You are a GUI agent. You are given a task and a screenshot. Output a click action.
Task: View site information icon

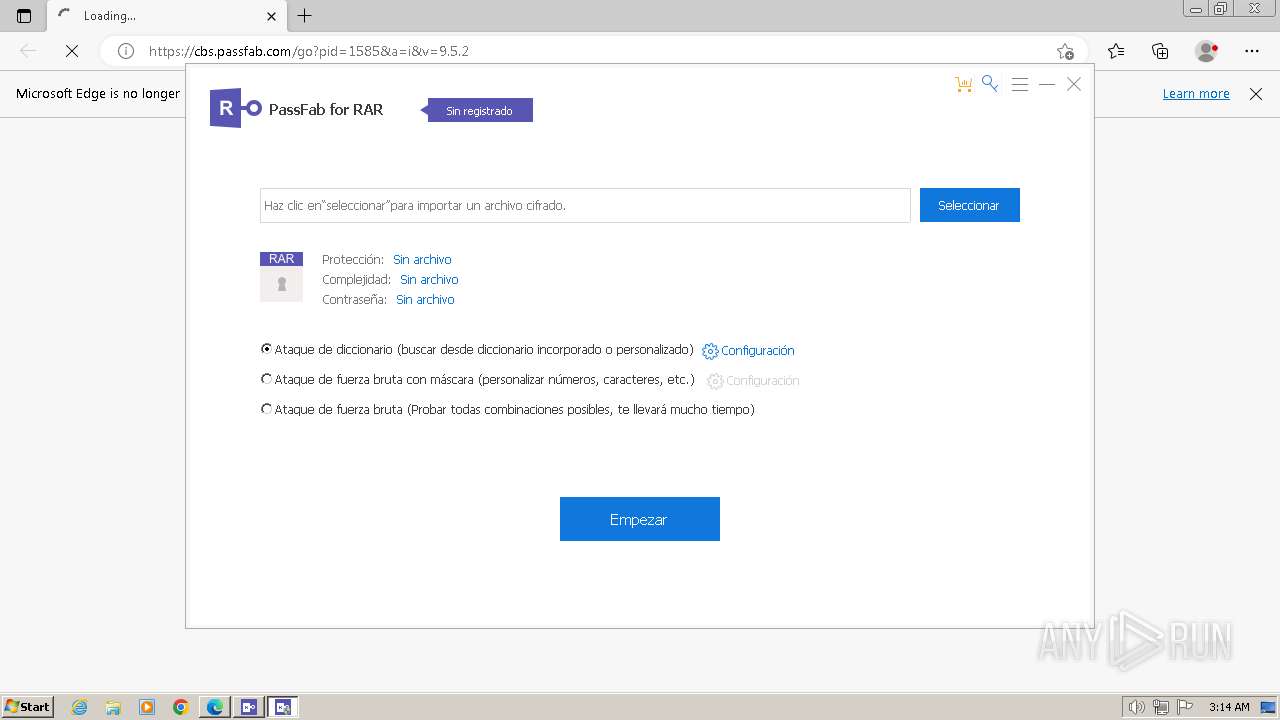pyautogui.click(x=126, y=51)
